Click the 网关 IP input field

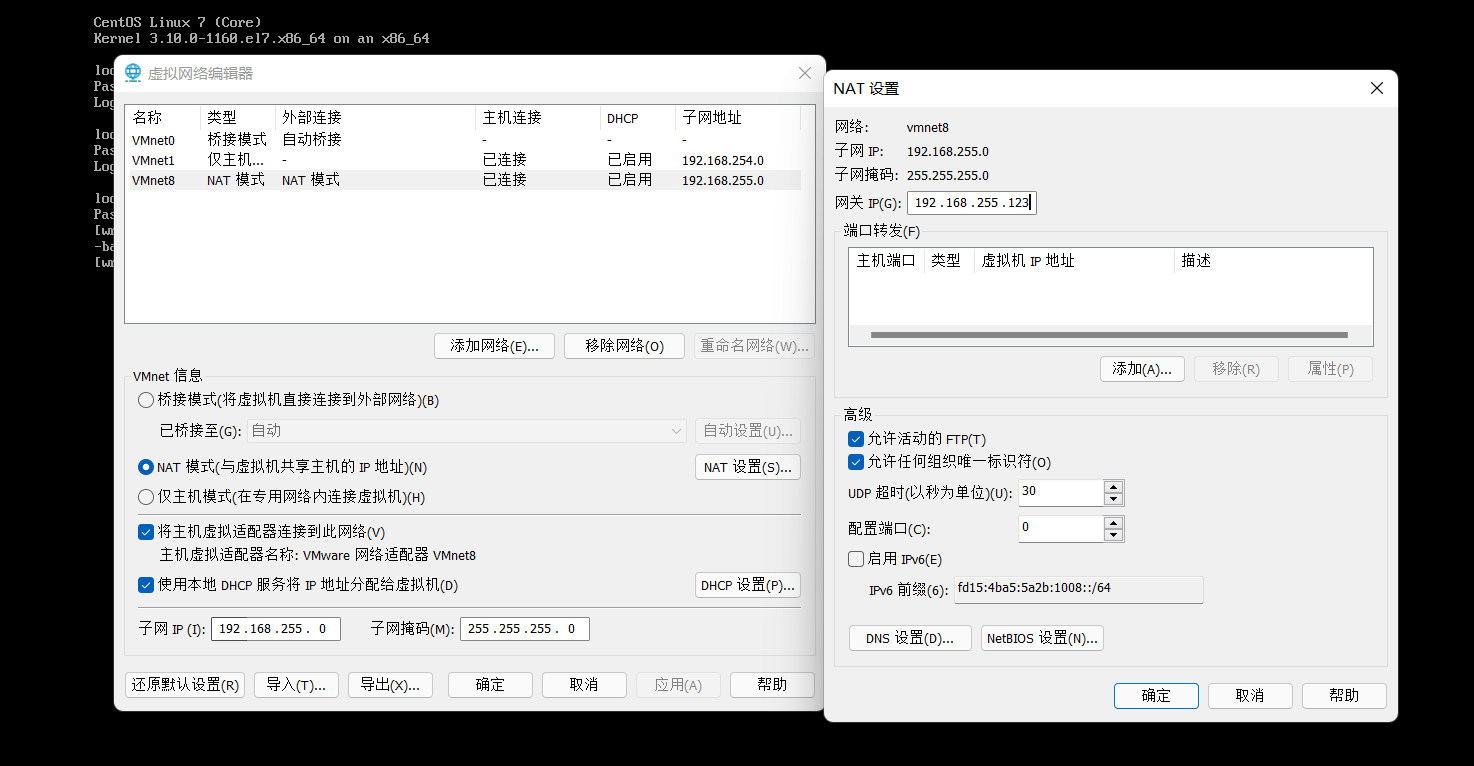[972, 203]
